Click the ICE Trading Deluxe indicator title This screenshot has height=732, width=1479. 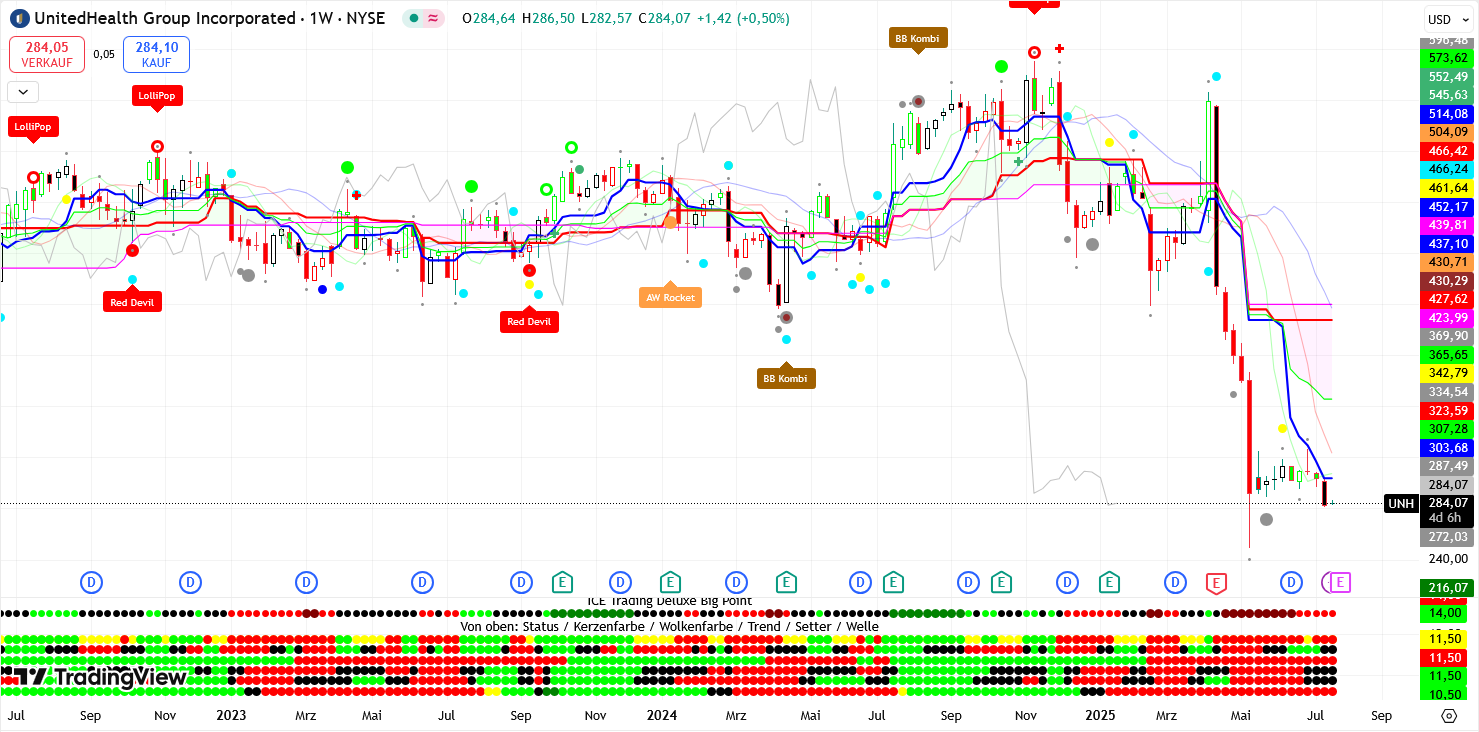669,601
